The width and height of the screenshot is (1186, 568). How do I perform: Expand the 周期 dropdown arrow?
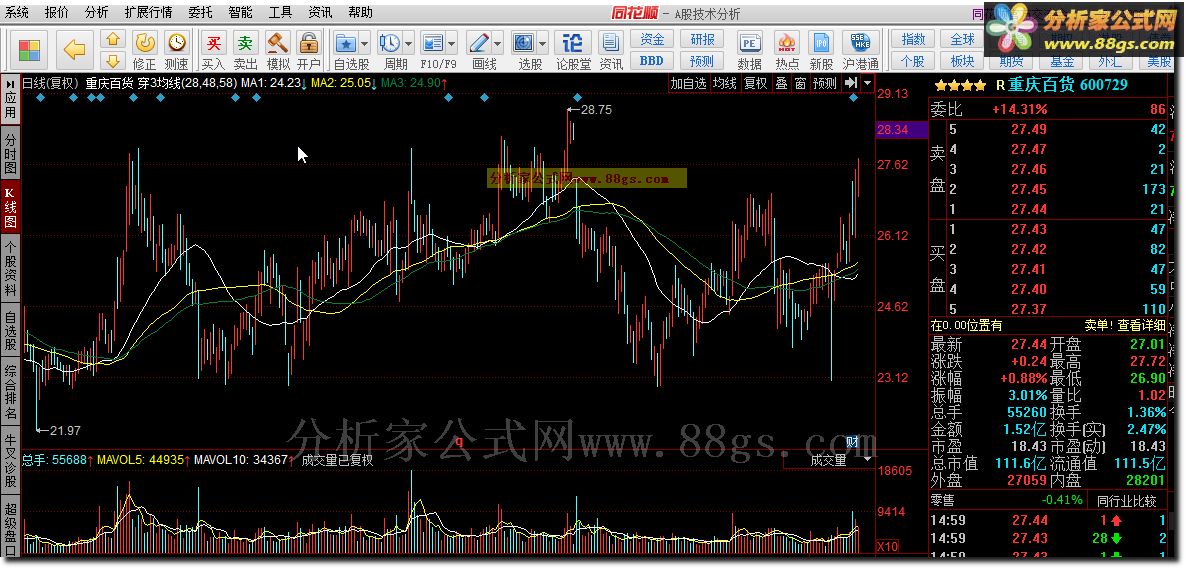click(409, 43)
